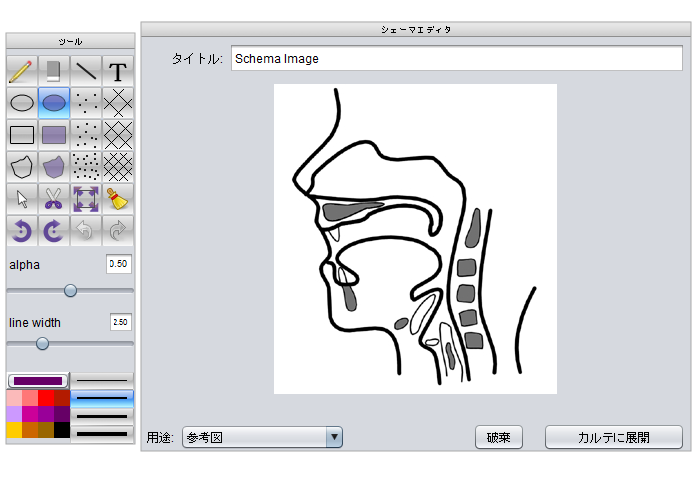Click the カルテに展開 button
This screenshot has height=500, width=700.
613,437
